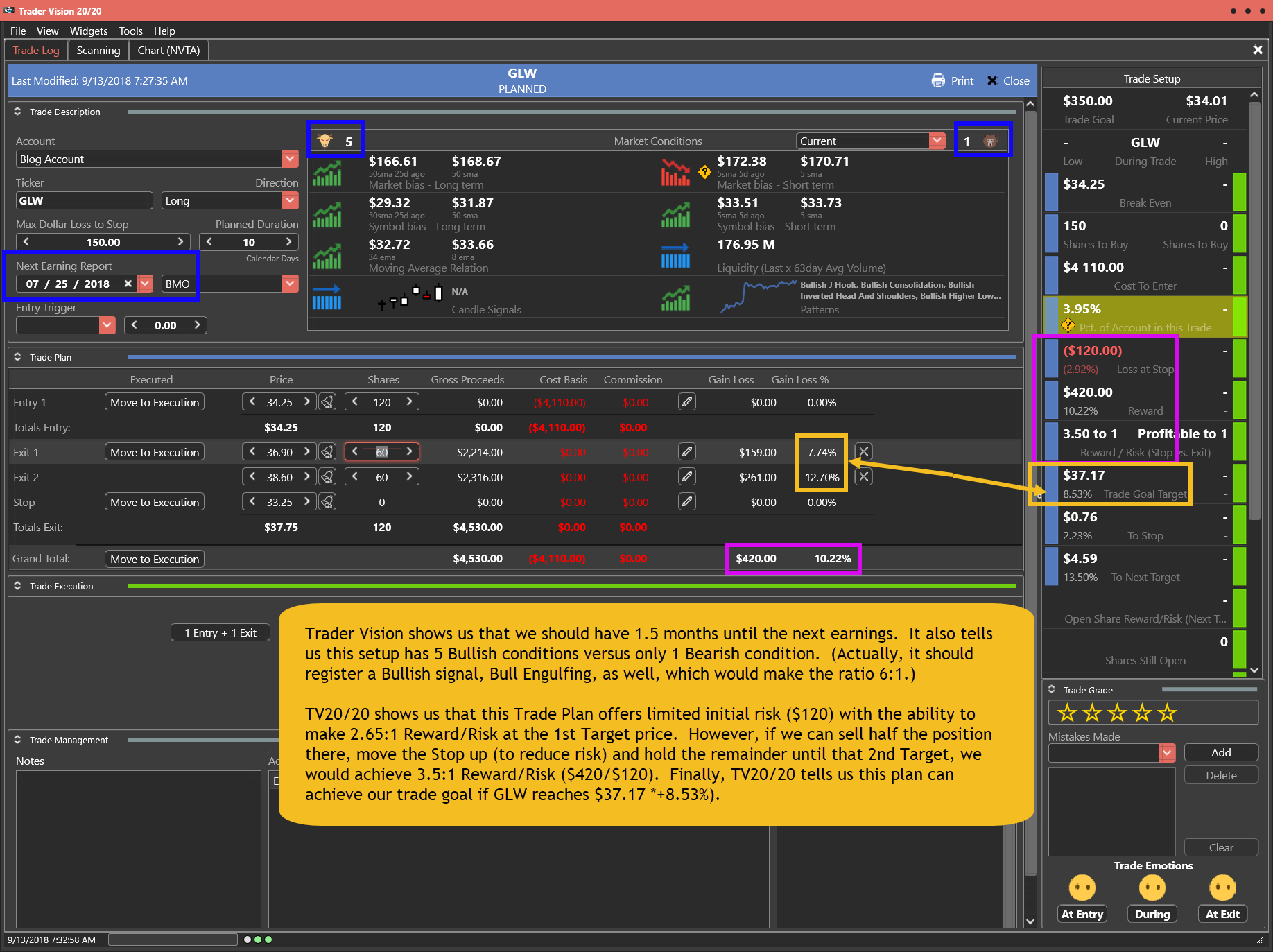Click the At Entry emotion face
This screenshot has width=1273, height=952.
[x=1082, y=887]
